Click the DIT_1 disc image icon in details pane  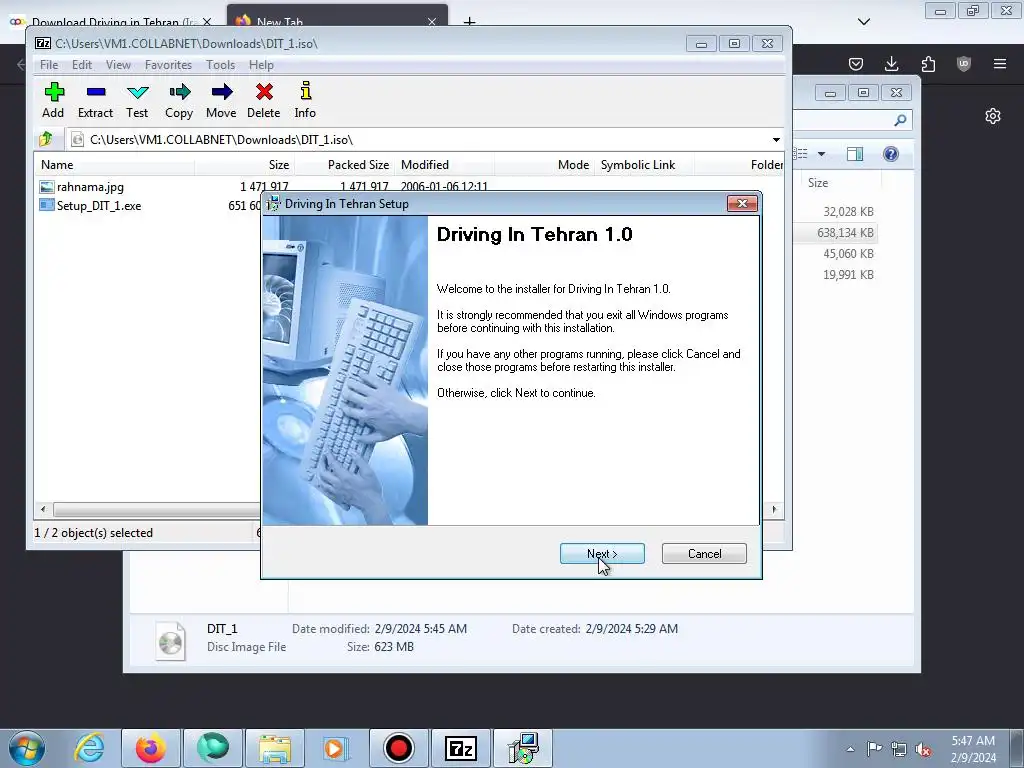point(170,641)
